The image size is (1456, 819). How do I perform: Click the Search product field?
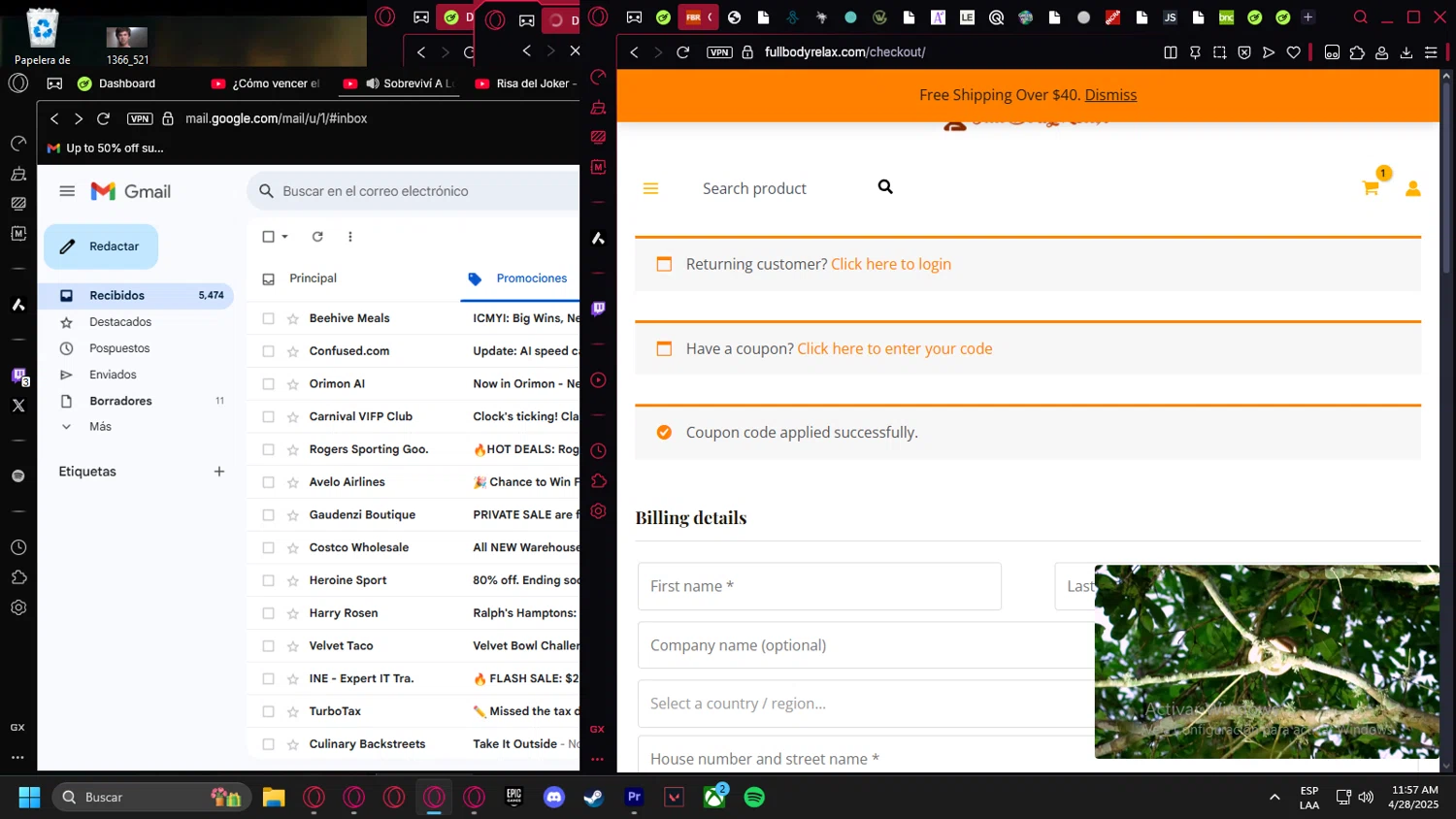(781, 188)
